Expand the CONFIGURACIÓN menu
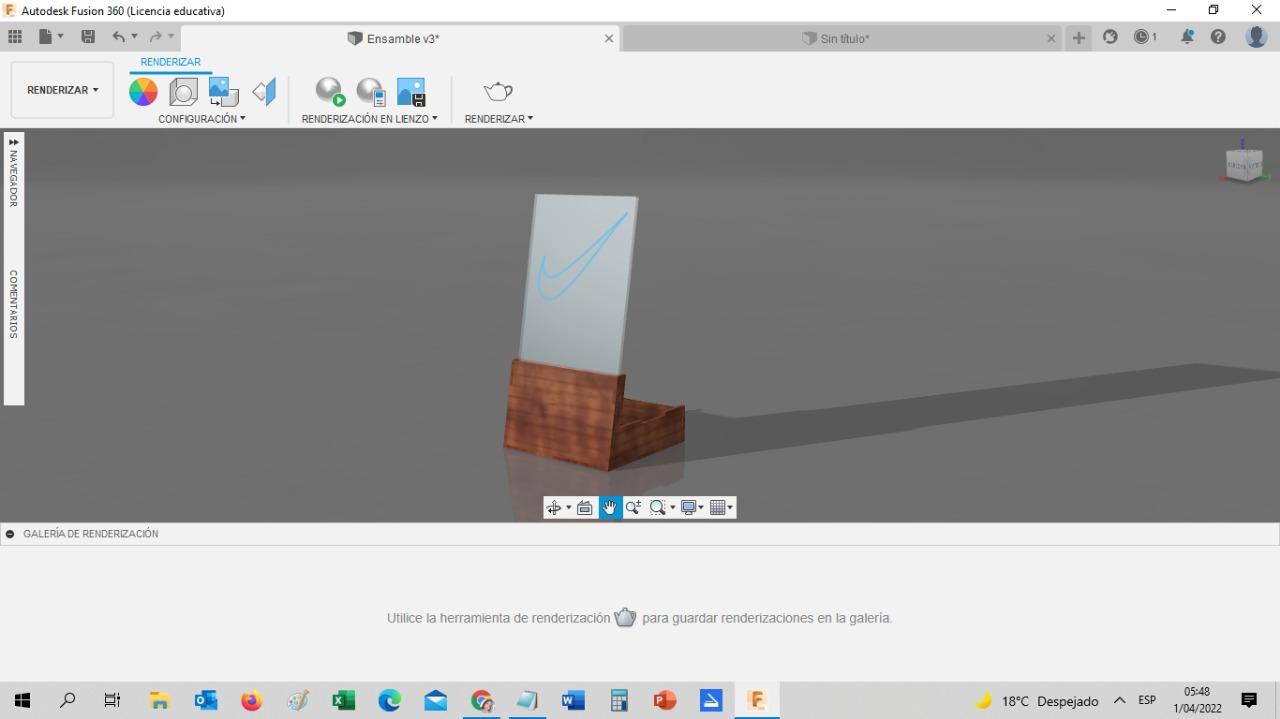 point(201,119)
